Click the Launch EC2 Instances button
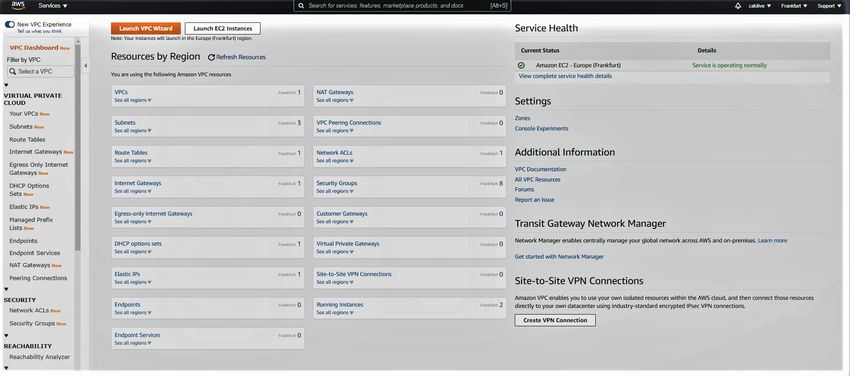Screen dimensions: 850x376 [223, 29]
